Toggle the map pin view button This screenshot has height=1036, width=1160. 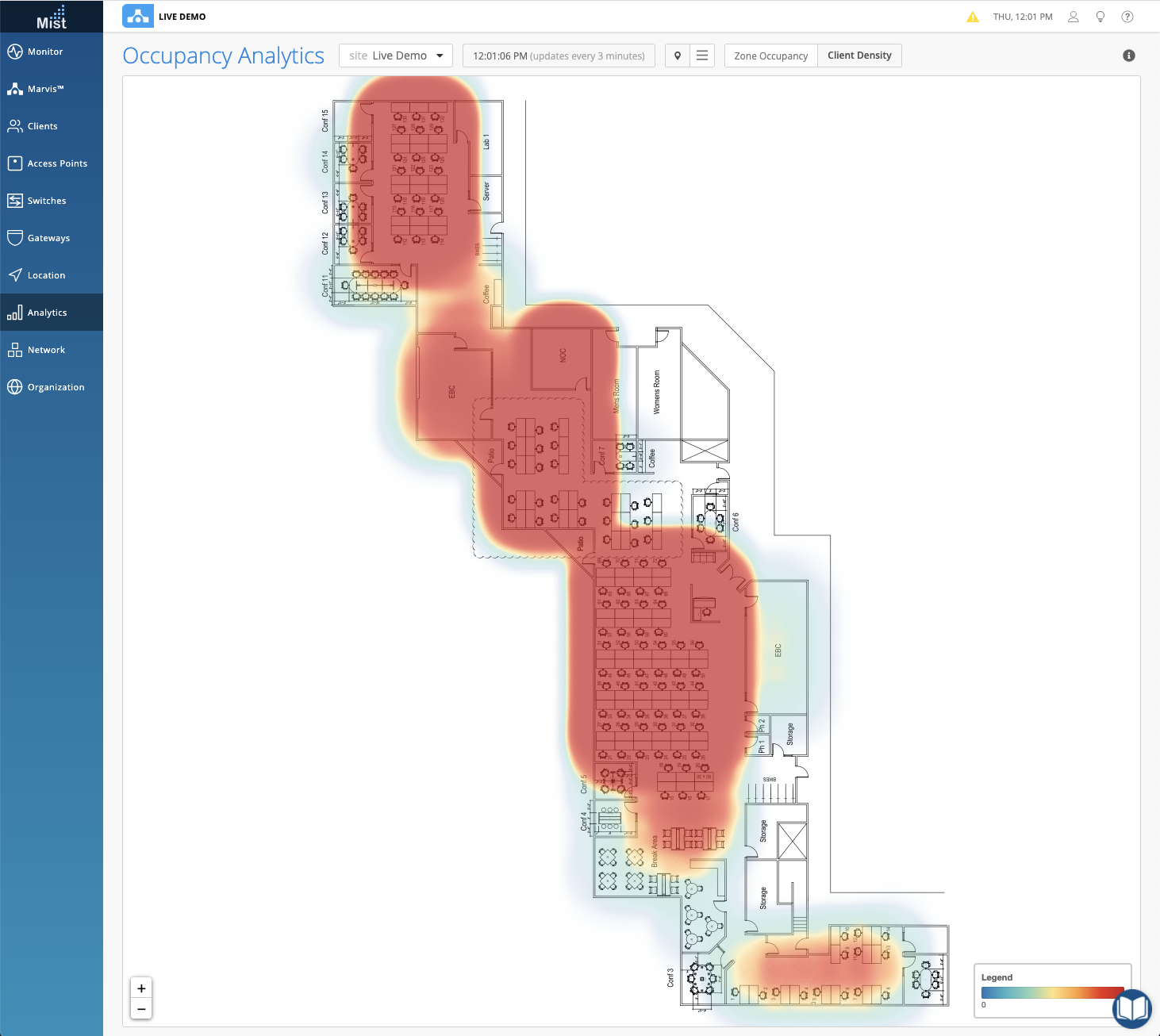tap(678, 56)
